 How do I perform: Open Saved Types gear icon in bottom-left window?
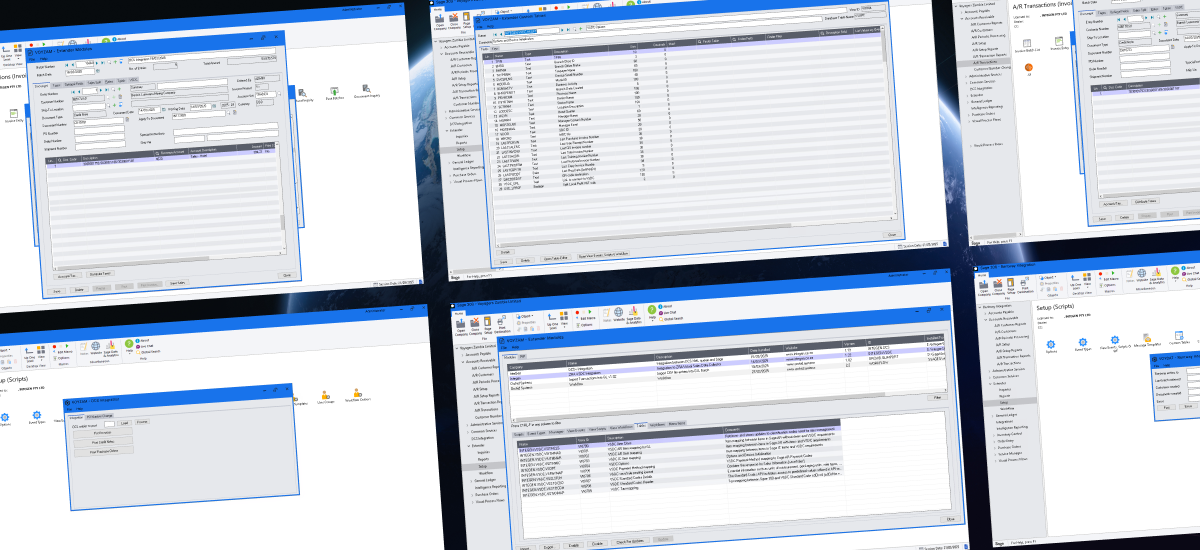coord(36,417)
